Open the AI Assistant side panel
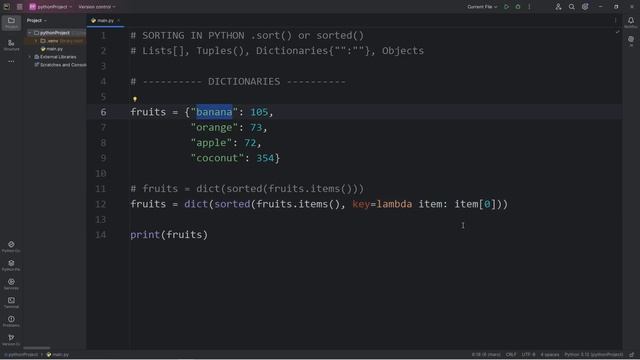Image resolution: width=640 pixels, height=360 pixels. click(631, 40)
